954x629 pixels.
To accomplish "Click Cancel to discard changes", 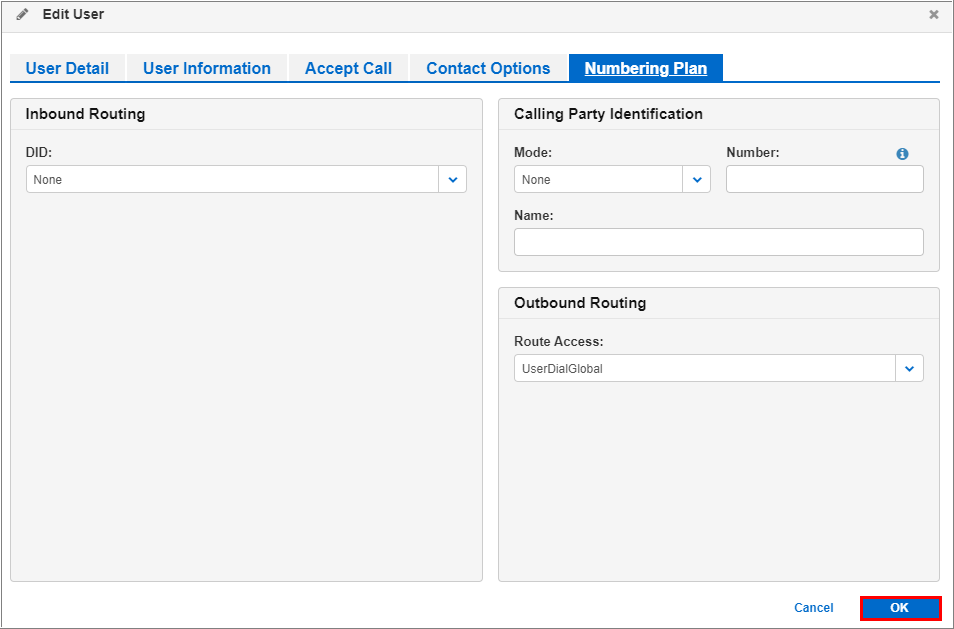I will [813, 608].
